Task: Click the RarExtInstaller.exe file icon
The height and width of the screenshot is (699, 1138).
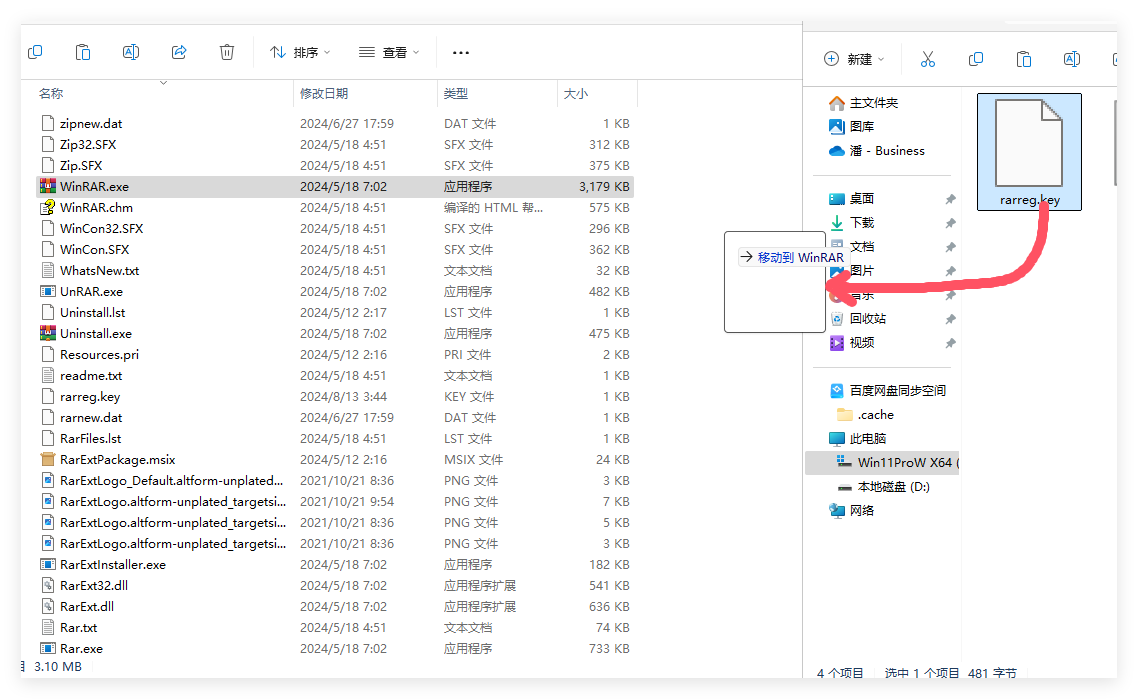Action: click(x=48, y=565)
